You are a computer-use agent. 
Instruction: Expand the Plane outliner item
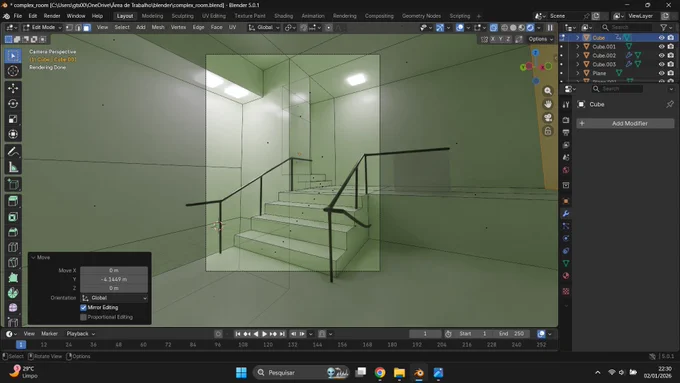click(578, 73)
